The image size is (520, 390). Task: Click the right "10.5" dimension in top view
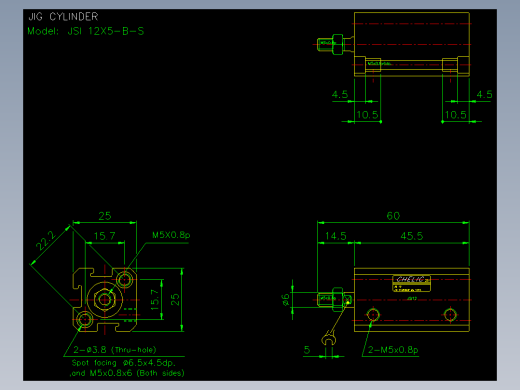click(456, 115)
